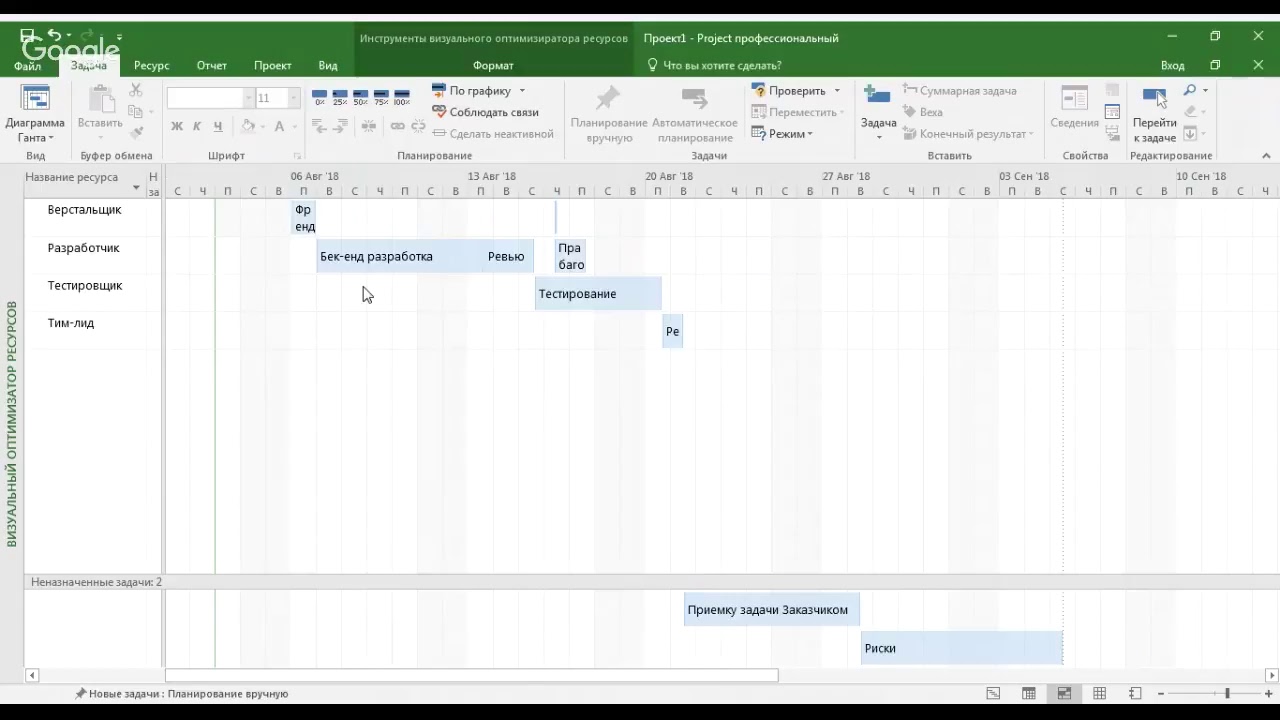Image resolution: width=1280 pixels, height=720 pixels.
Task: Switch to the Проект tab
Action: 272,65
